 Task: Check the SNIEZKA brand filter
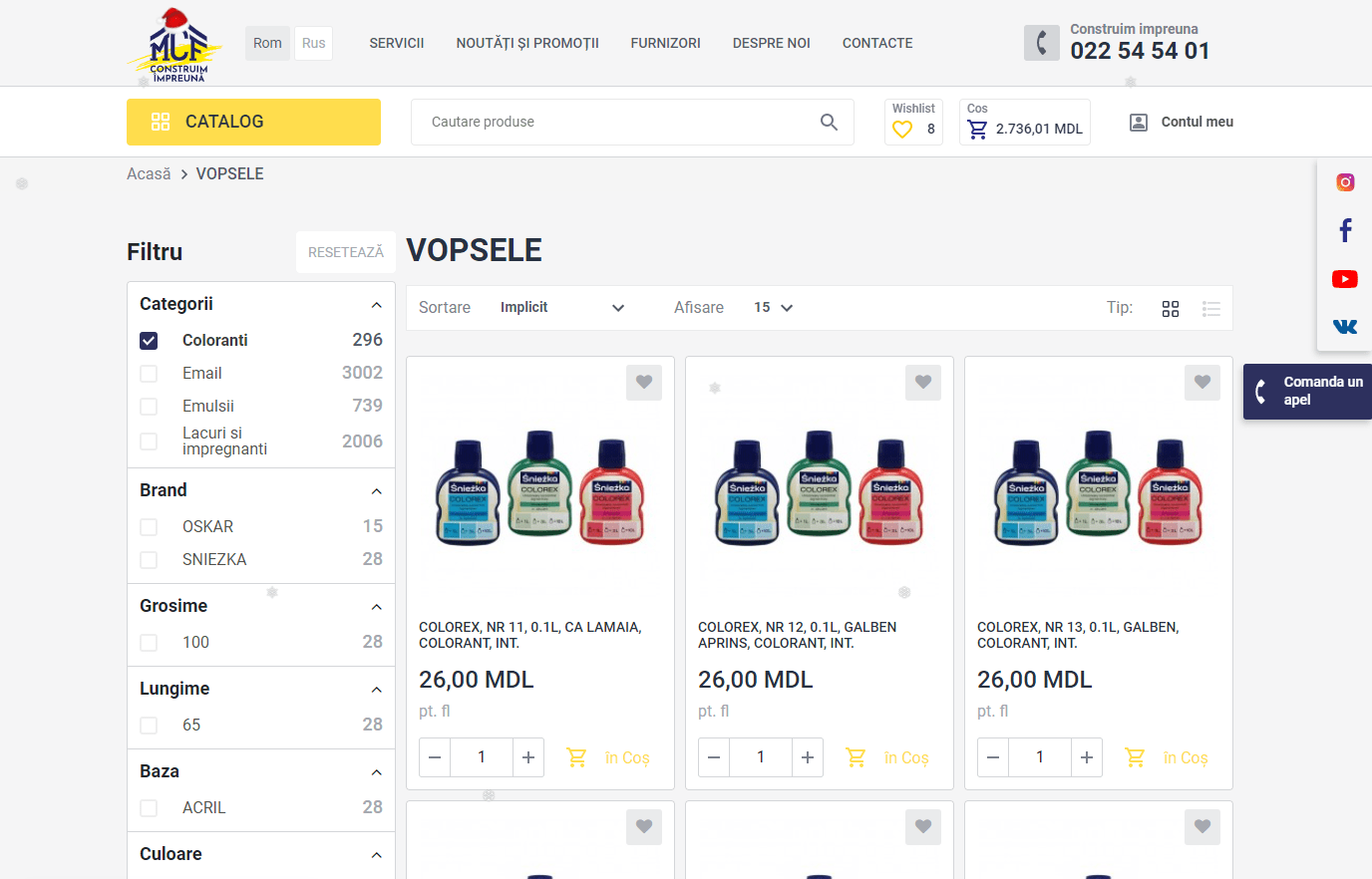tap(149, 560)
